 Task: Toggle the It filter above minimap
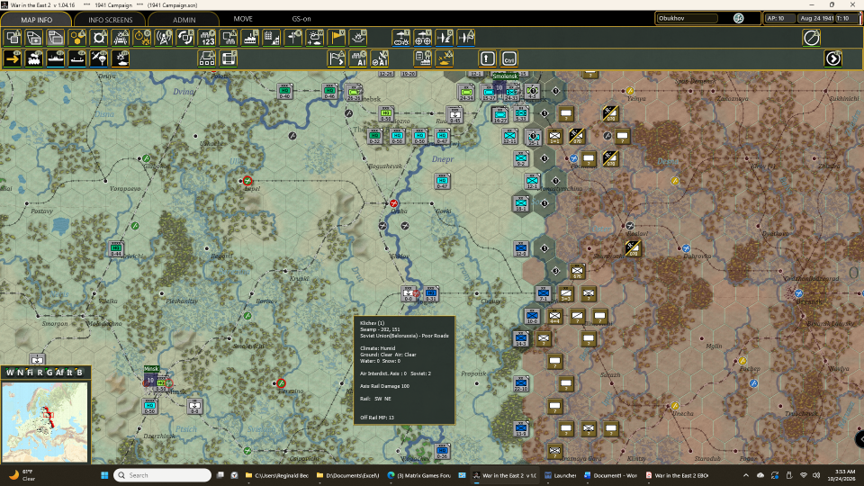[x=69, y=372]
